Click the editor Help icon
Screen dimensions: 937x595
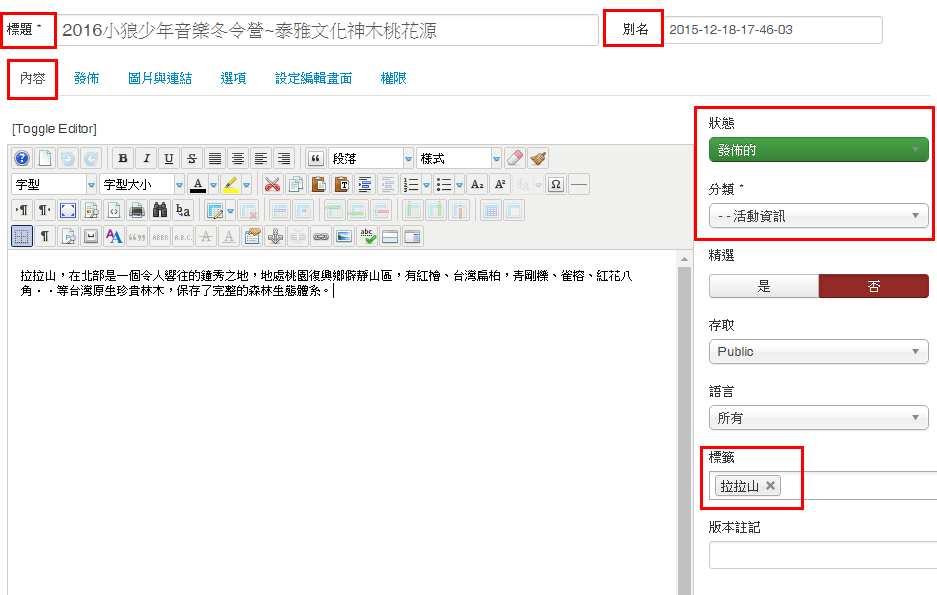[22, 159]
